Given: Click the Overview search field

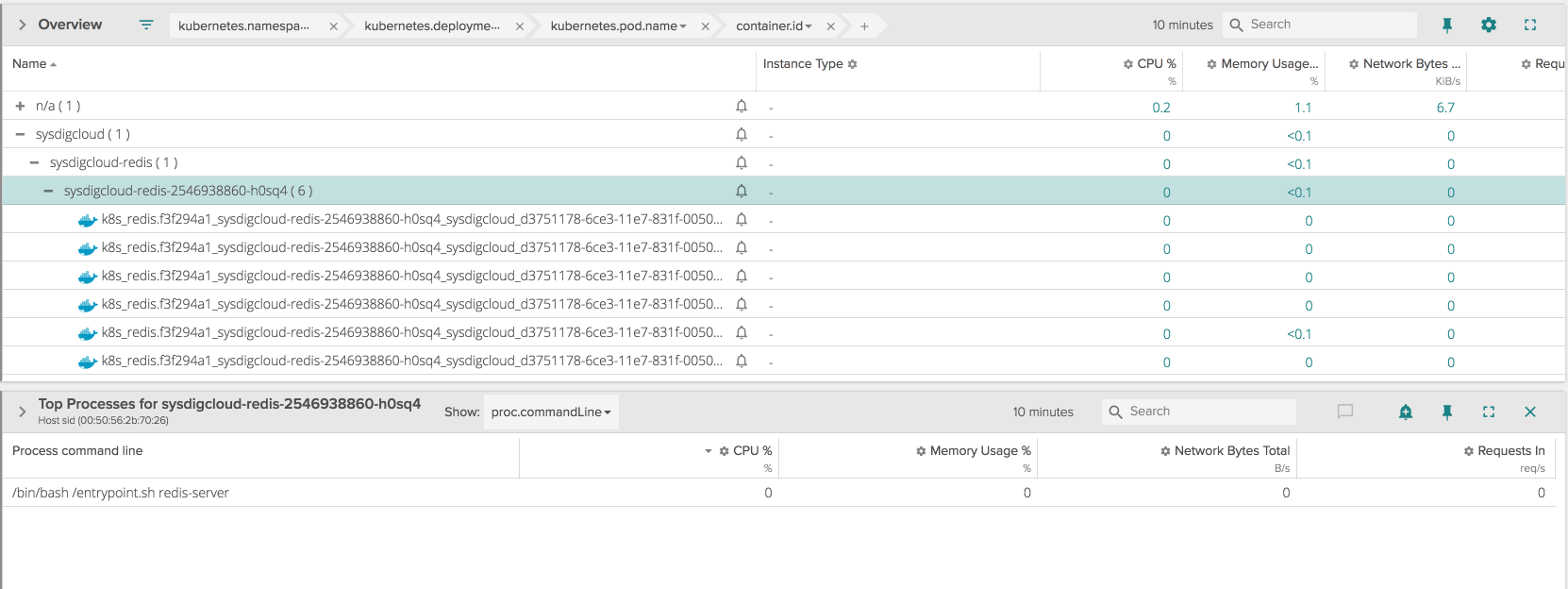Looking at the screenshot, I should click(1321, 25).
